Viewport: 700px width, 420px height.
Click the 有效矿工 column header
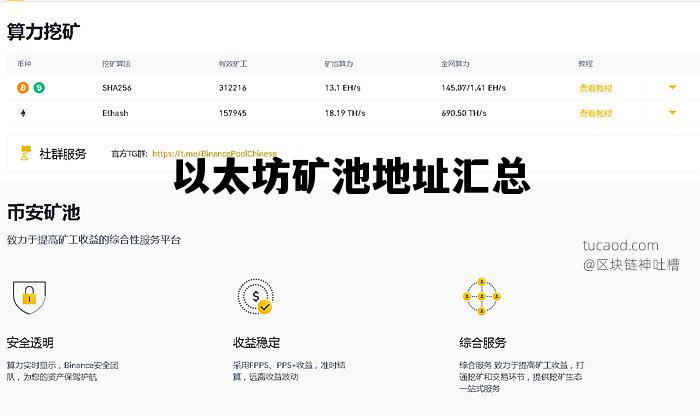point(233,64)
